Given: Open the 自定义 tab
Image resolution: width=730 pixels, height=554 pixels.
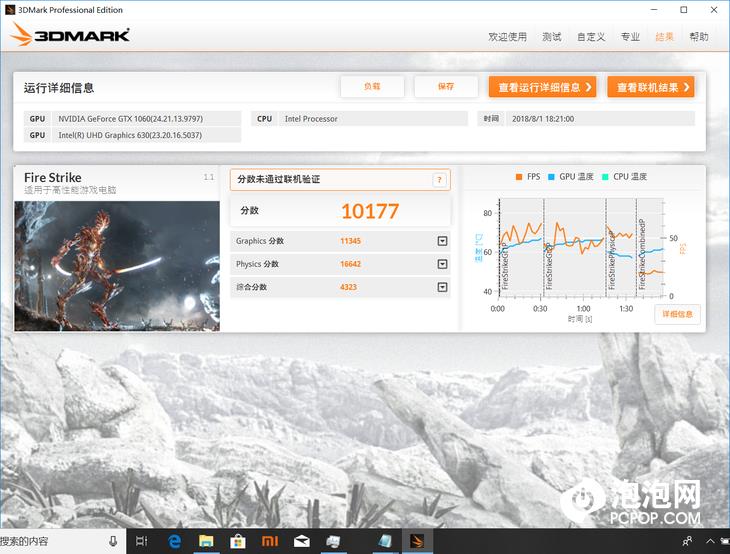Looking at the screenshot, I should click(590, 37).
